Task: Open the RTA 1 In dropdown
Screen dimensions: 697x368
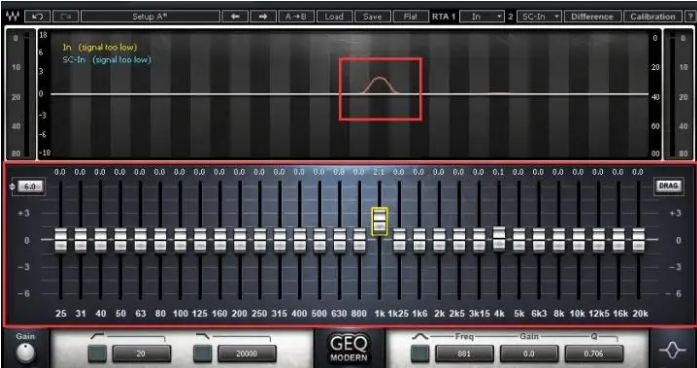Action: click(x=482, y=17)
